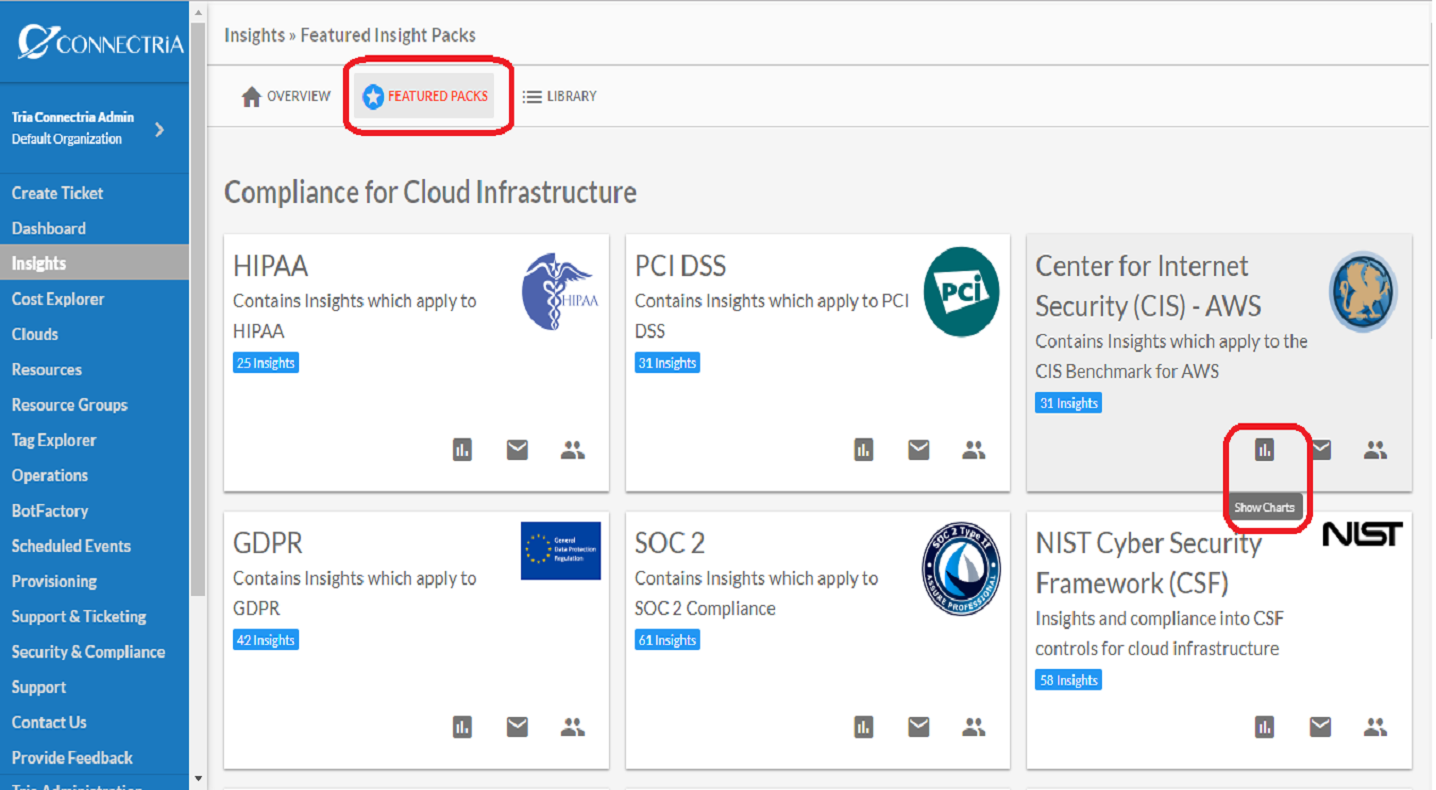Click the PCI DSS envelope icon
Screen dimensions: 1436x790
(919, 450)
